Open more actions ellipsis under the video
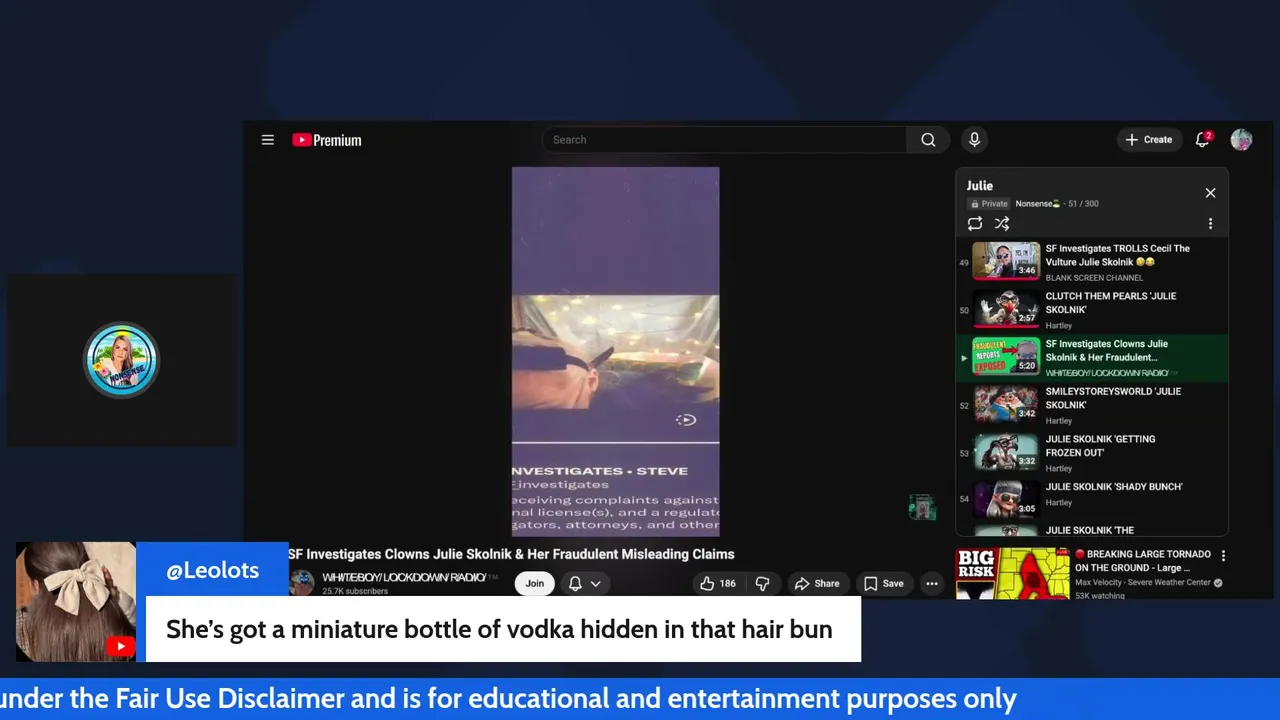 click(x=932, y=584)
